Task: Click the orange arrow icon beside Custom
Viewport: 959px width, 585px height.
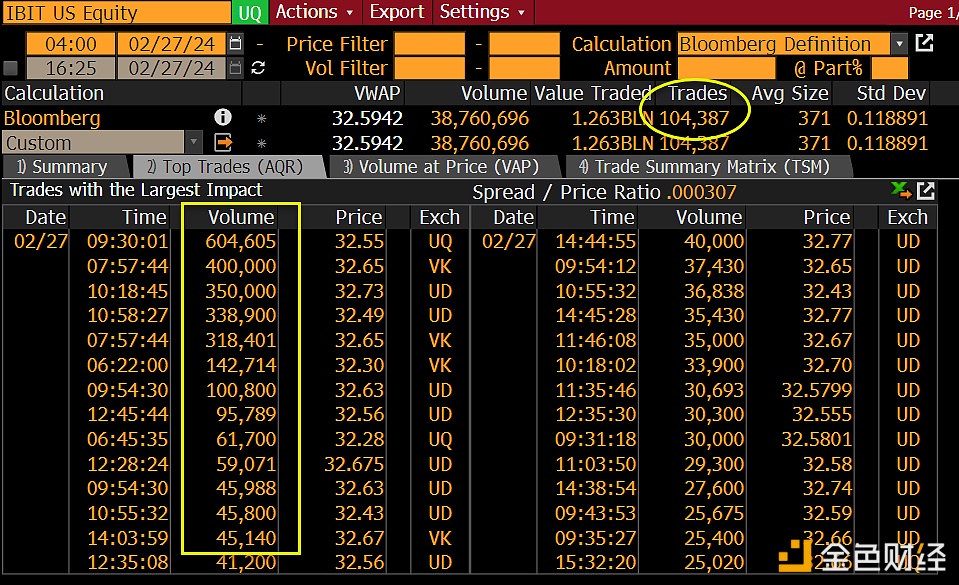Action: coord(222,143)
